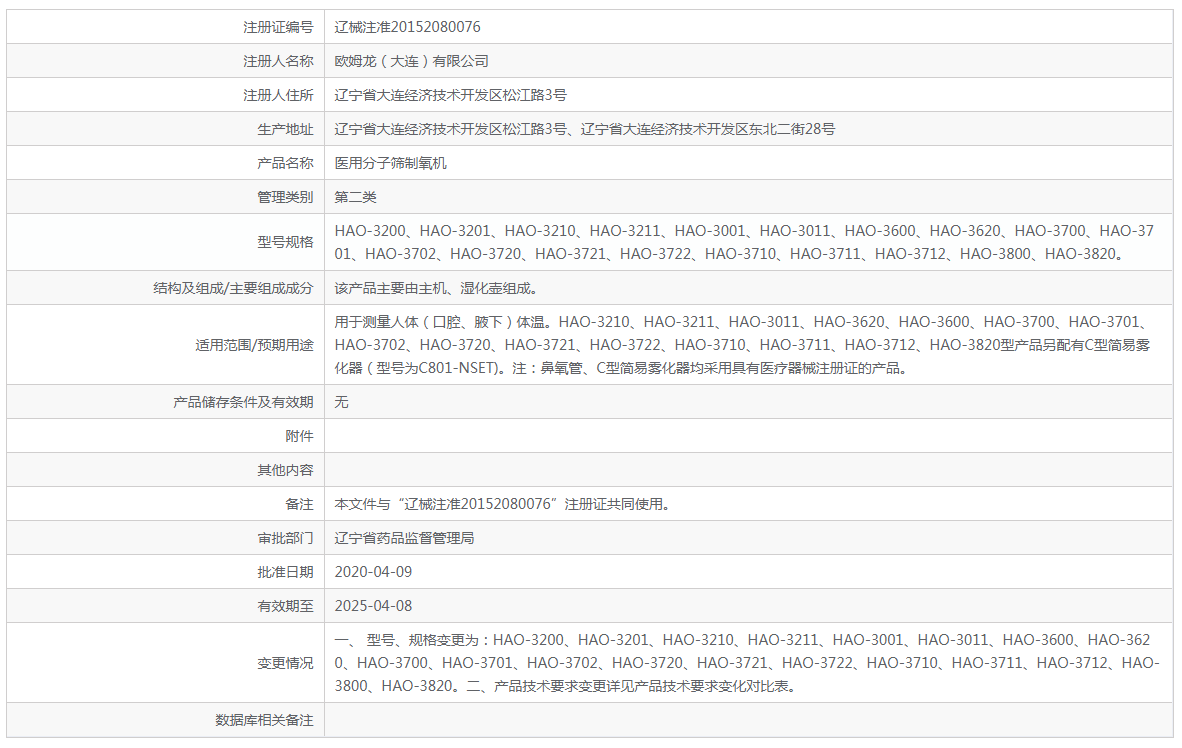
Task: Click approval date 2020-04-09
Action: point(373,572)
